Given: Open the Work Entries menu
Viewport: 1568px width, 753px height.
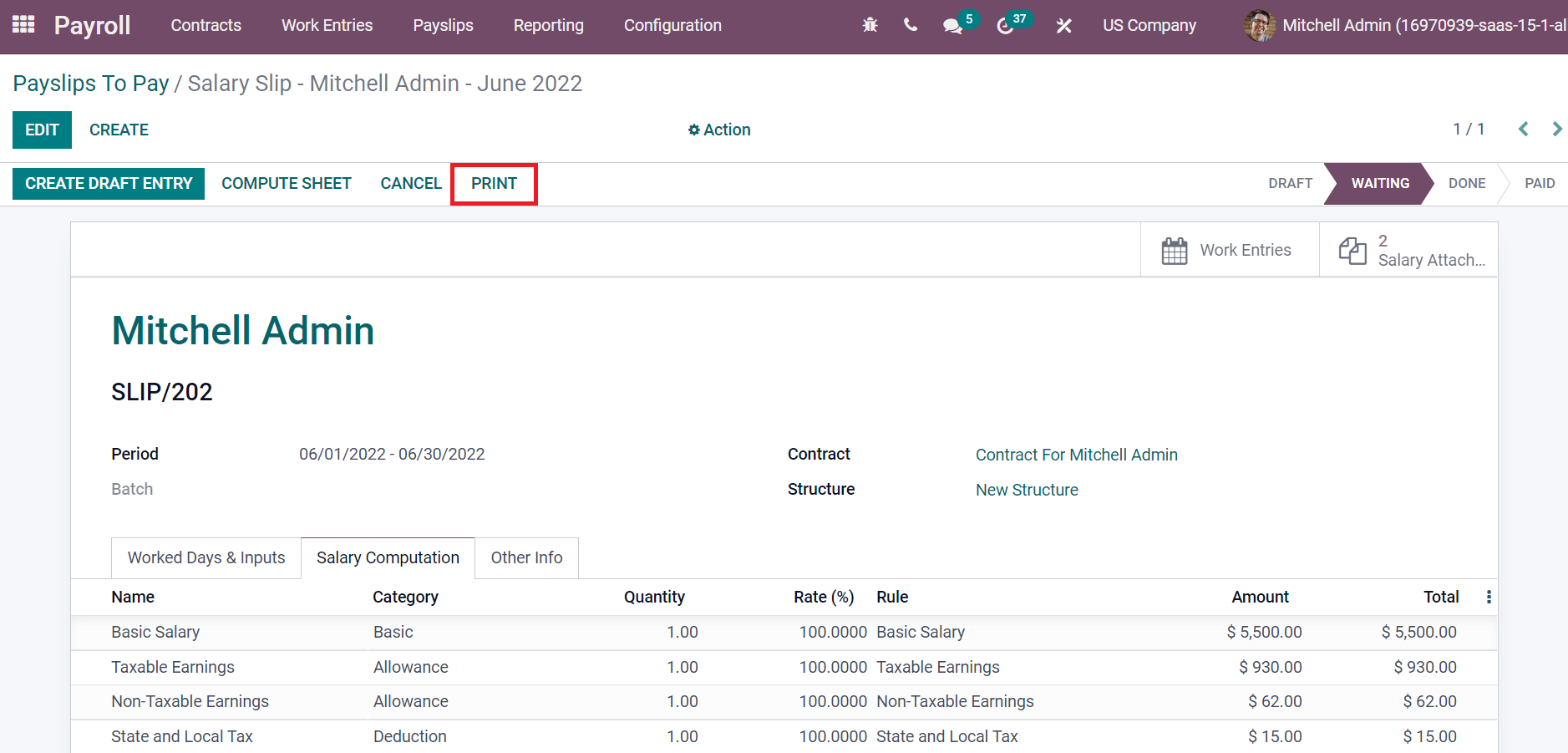Looking at the screenshot, I should click(327, 25).
